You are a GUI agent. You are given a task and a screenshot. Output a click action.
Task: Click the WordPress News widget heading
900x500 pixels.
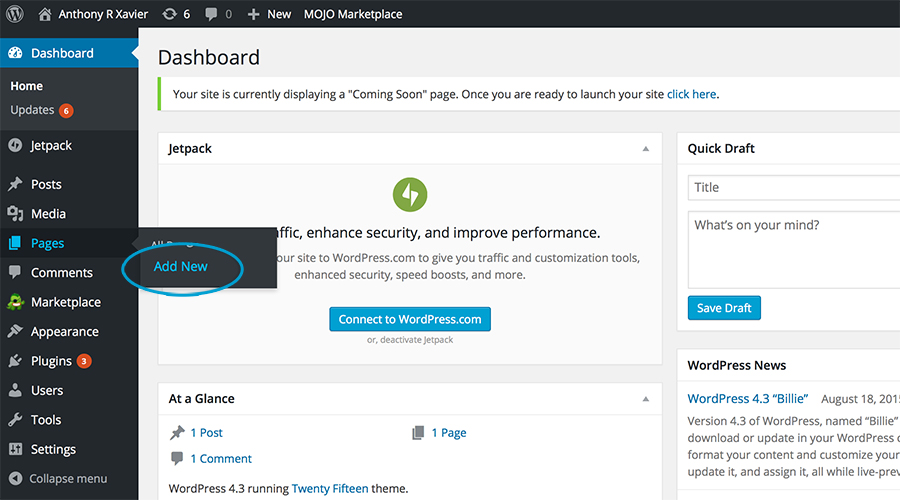point(737,365)
